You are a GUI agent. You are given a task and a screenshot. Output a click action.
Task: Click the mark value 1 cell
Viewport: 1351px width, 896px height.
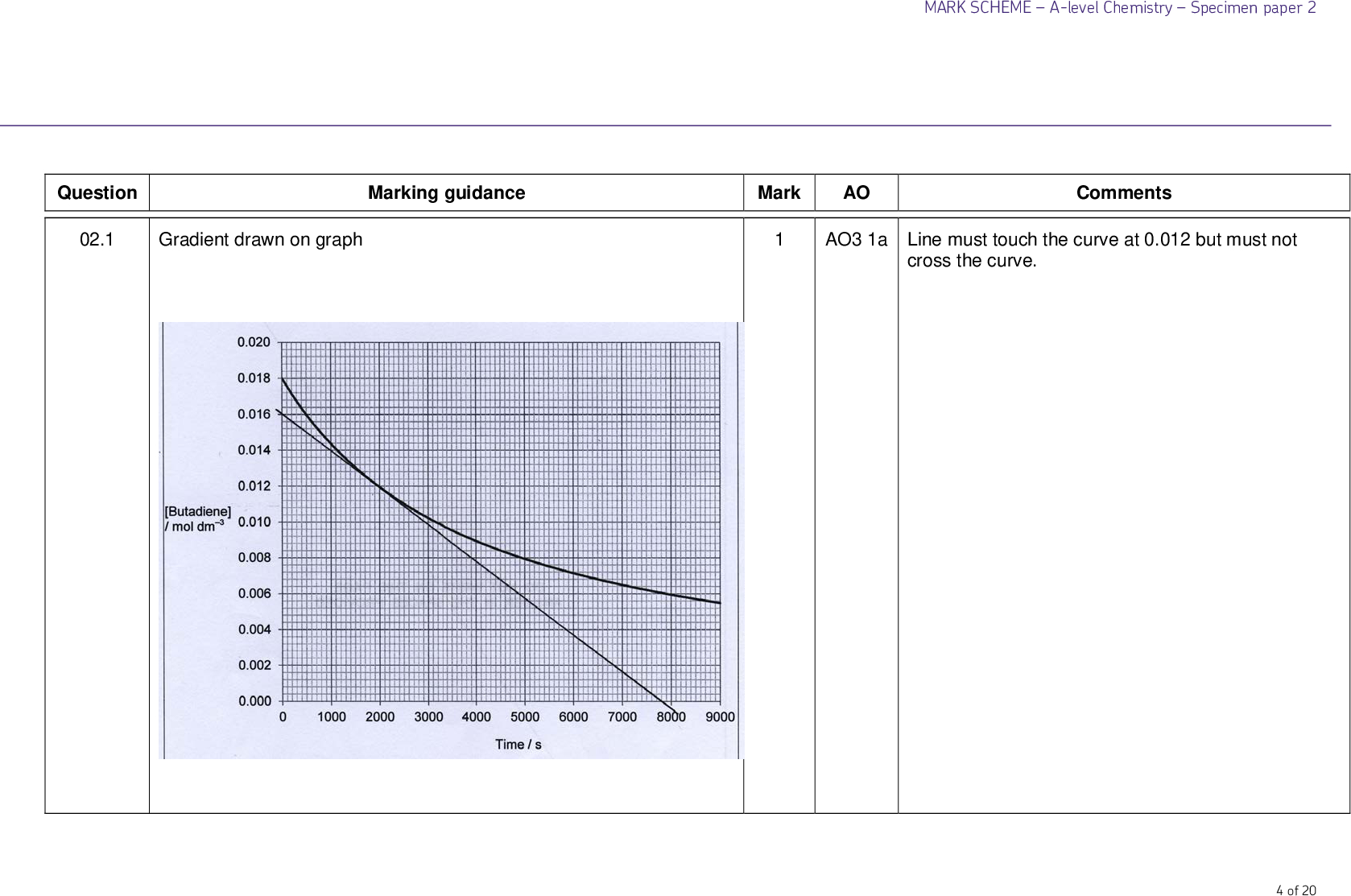778,238
